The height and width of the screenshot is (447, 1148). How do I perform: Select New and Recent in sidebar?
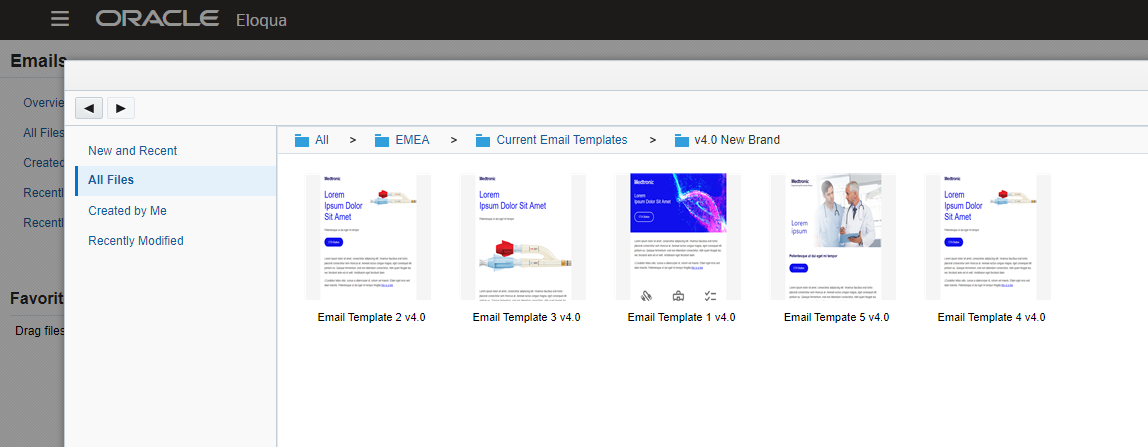[132, 151]
